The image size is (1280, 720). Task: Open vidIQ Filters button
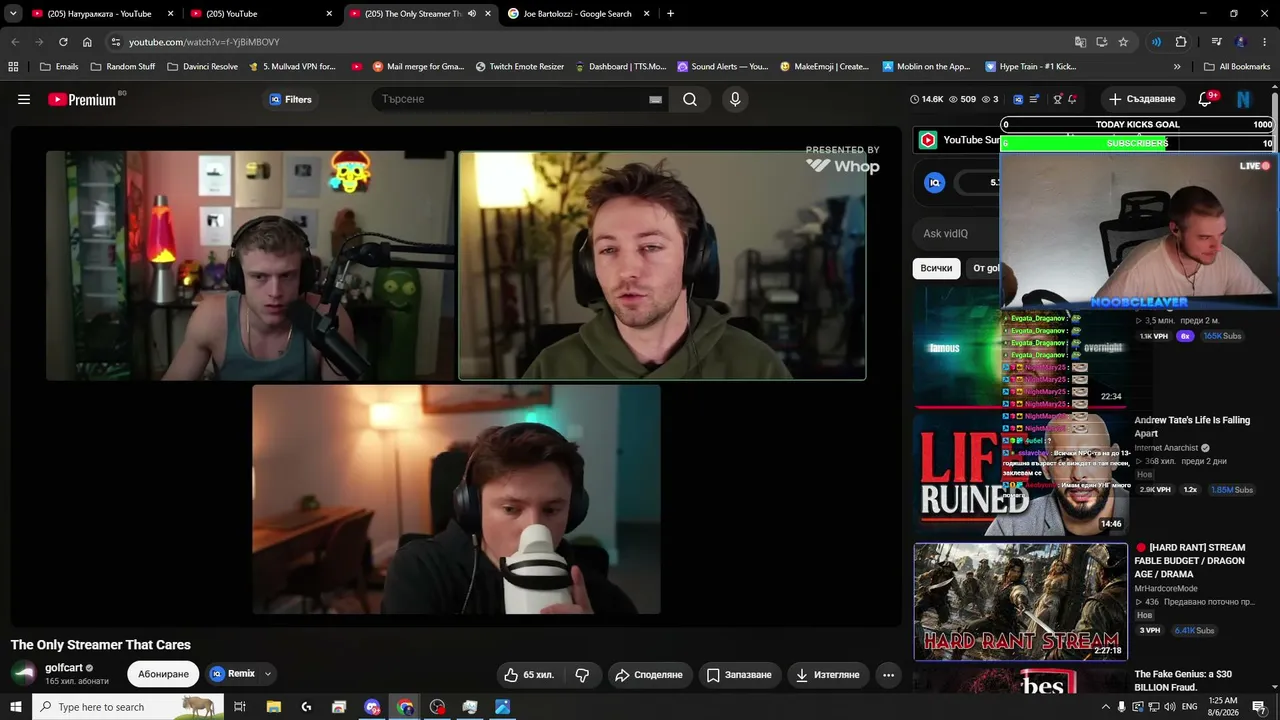tap(290, 99)
